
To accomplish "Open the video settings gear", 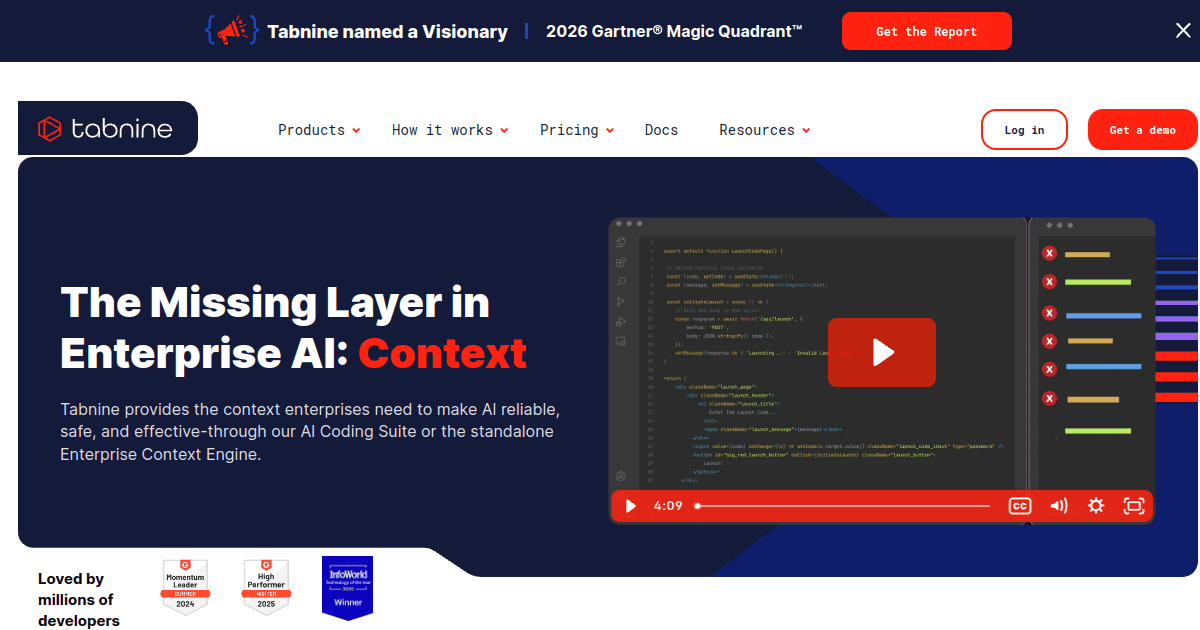I will pyautogui.click(x=1096, y=506).
